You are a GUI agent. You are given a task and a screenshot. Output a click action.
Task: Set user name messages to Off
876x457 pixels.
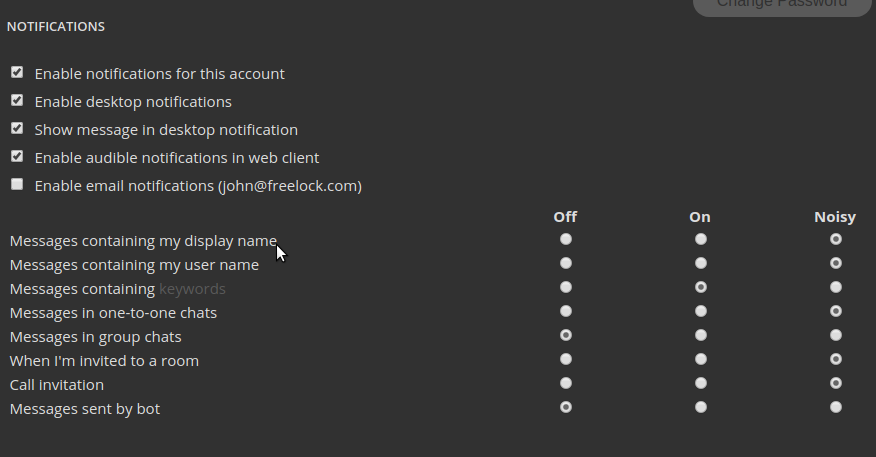click(x=566, y=264)
